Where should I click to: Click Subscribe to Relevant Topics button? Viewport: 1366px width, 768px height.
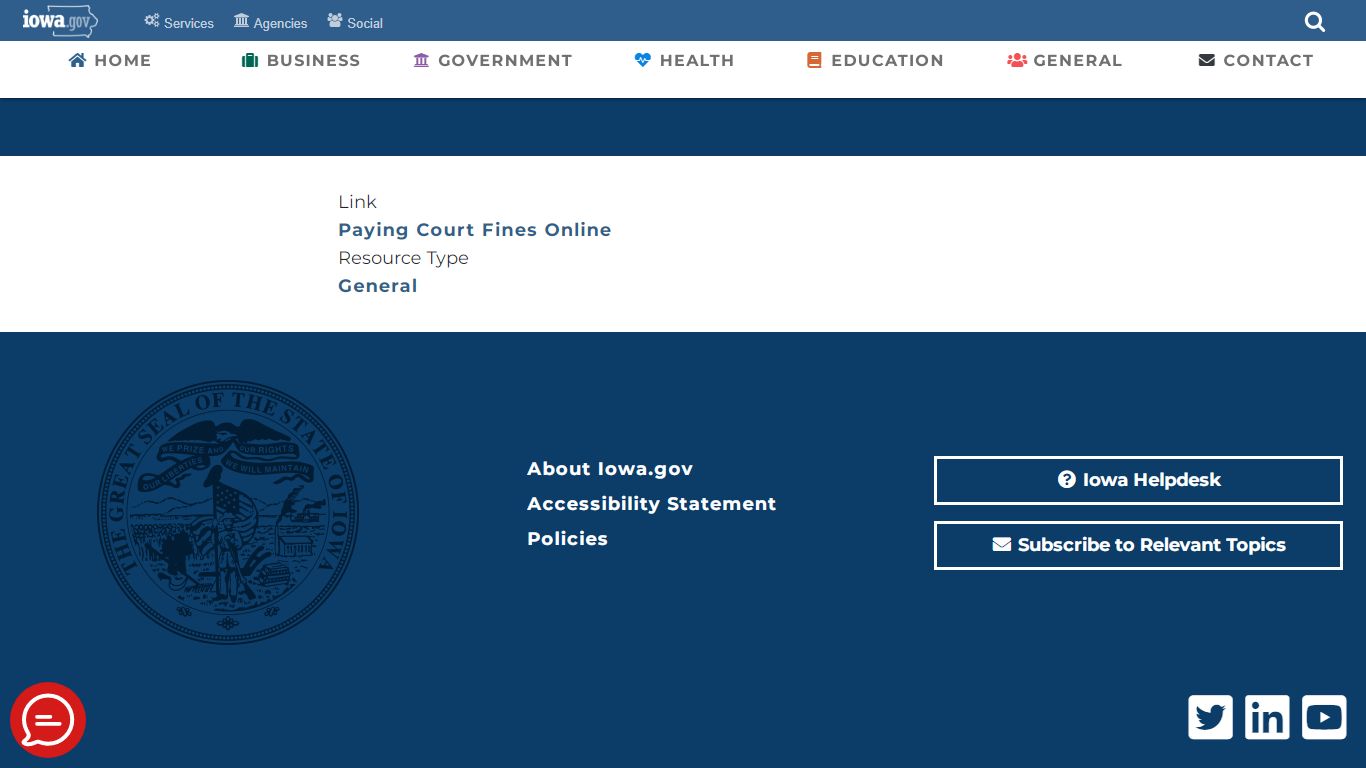tap(1138, 546)
